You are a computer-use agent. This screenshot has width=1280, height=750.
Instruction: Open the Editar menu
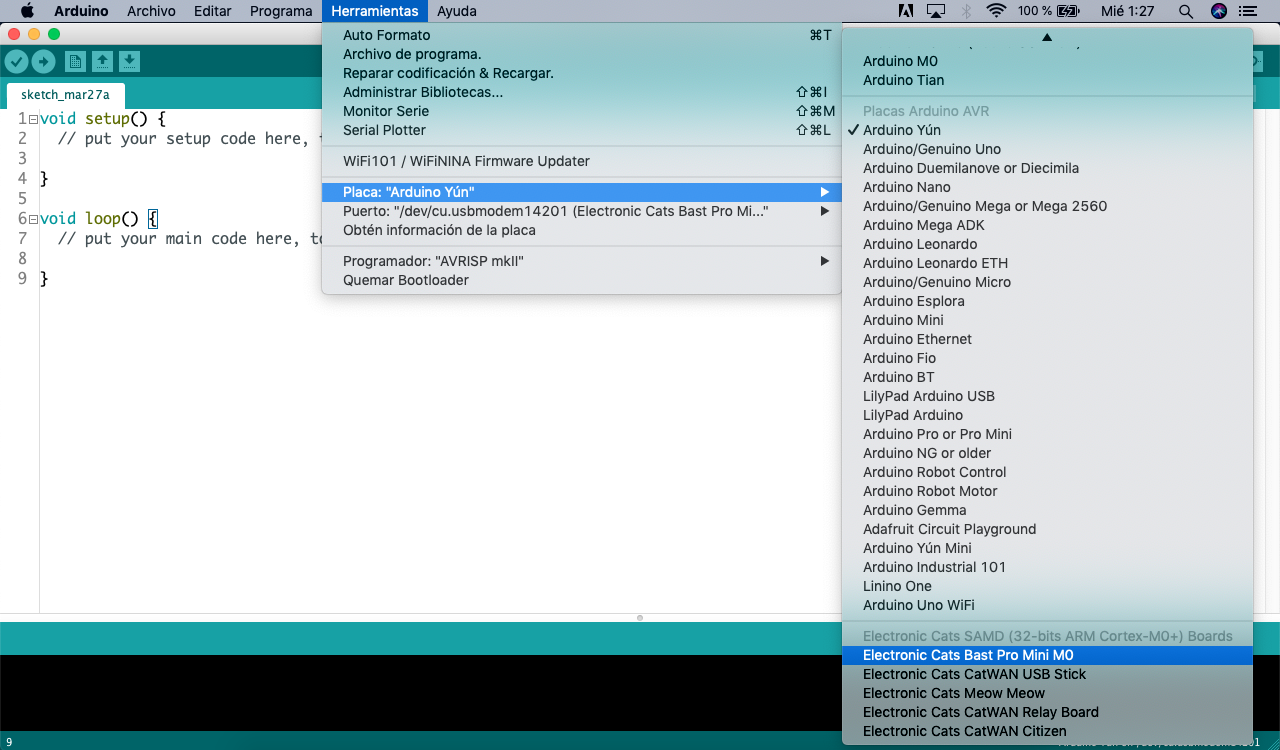[212, 11]
